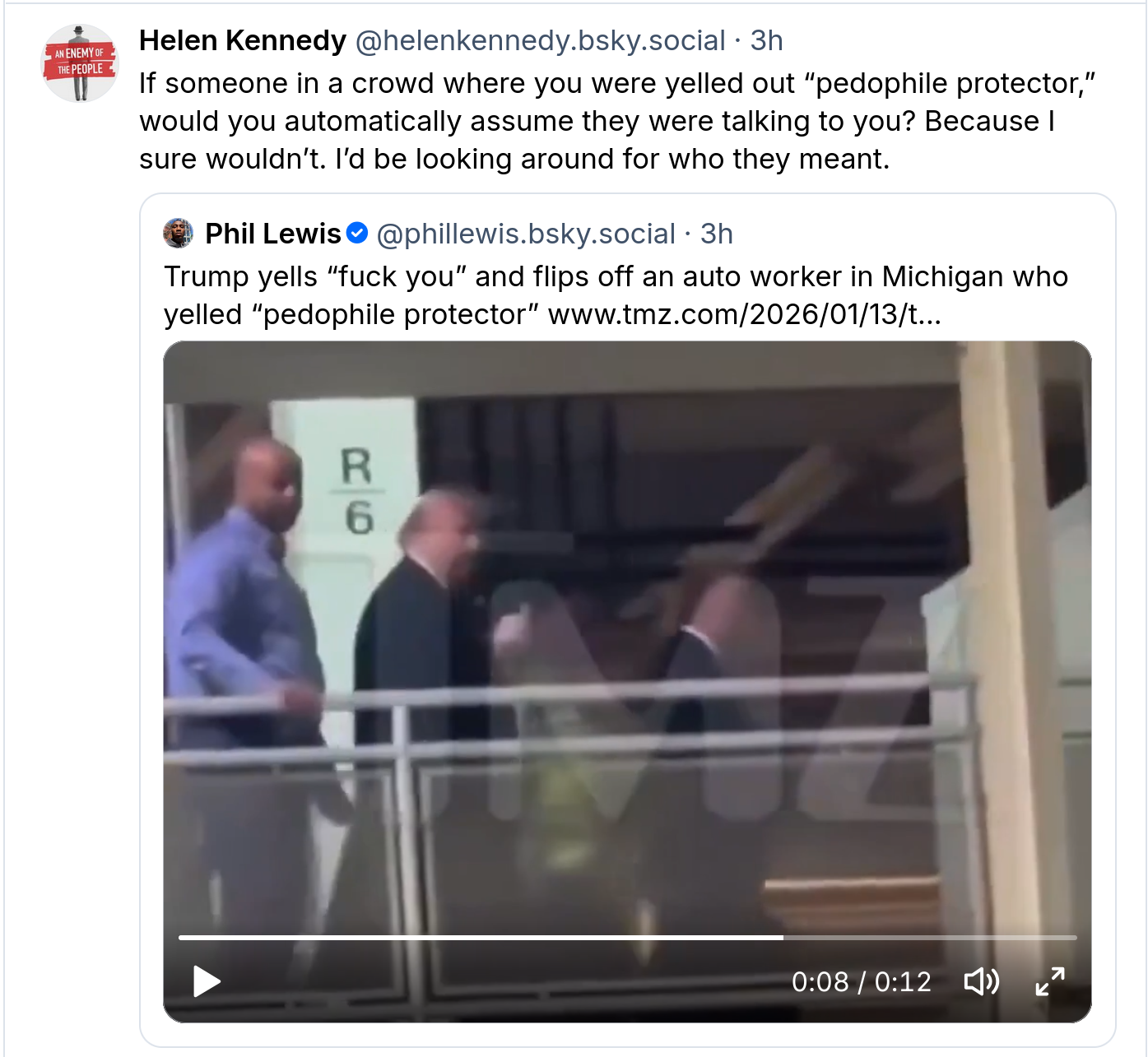Open the www.tmz.com link
Screen dimensions: 1148x1057
coord(744,314)
